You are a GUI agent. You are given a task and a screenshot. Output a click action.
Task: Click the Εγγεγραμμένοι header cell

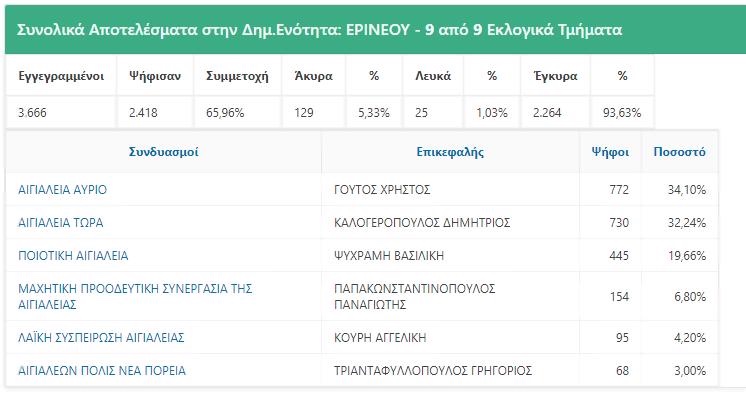tap(60, 76)
